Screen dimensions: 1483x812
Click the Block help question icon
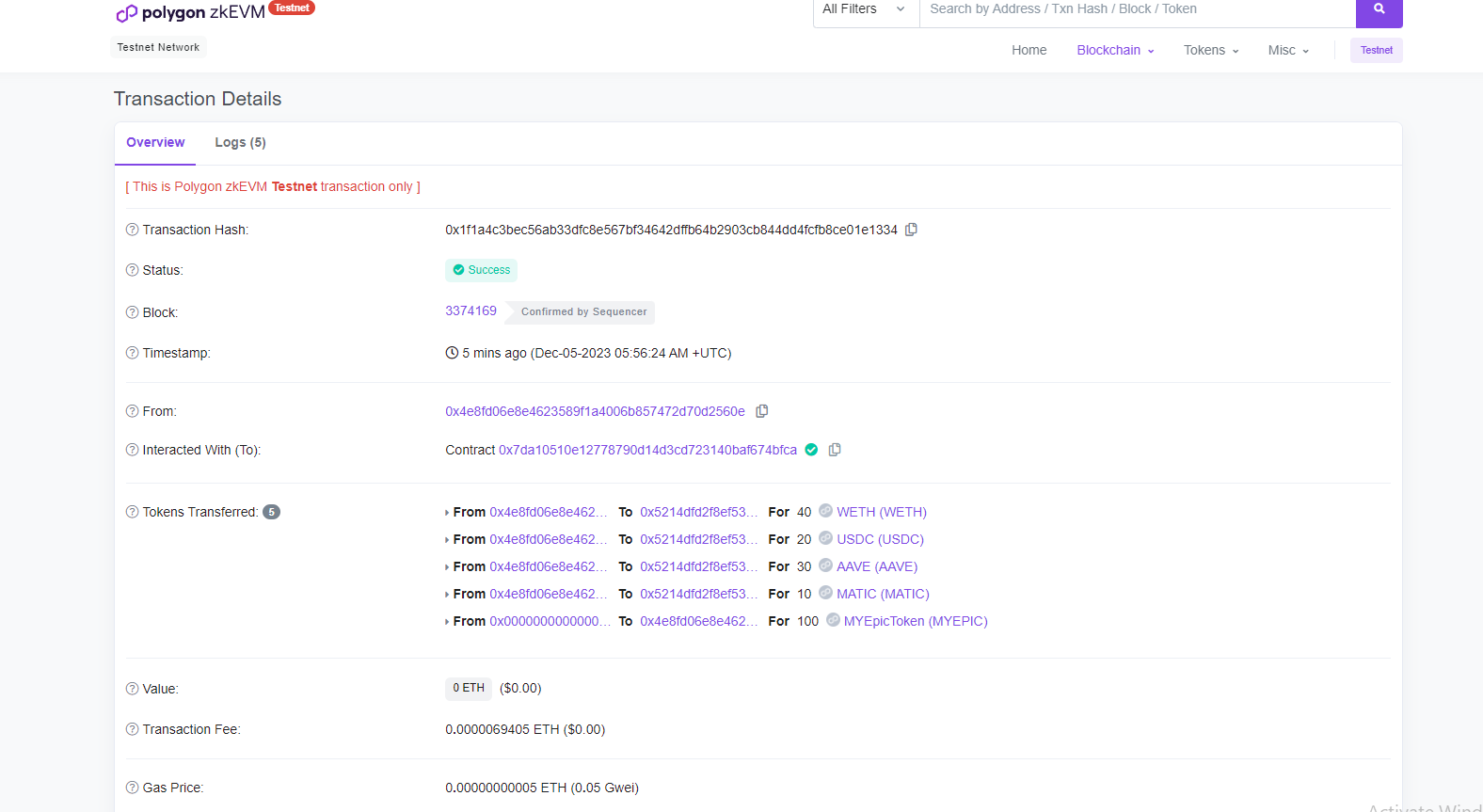click(x=132, y=312)
